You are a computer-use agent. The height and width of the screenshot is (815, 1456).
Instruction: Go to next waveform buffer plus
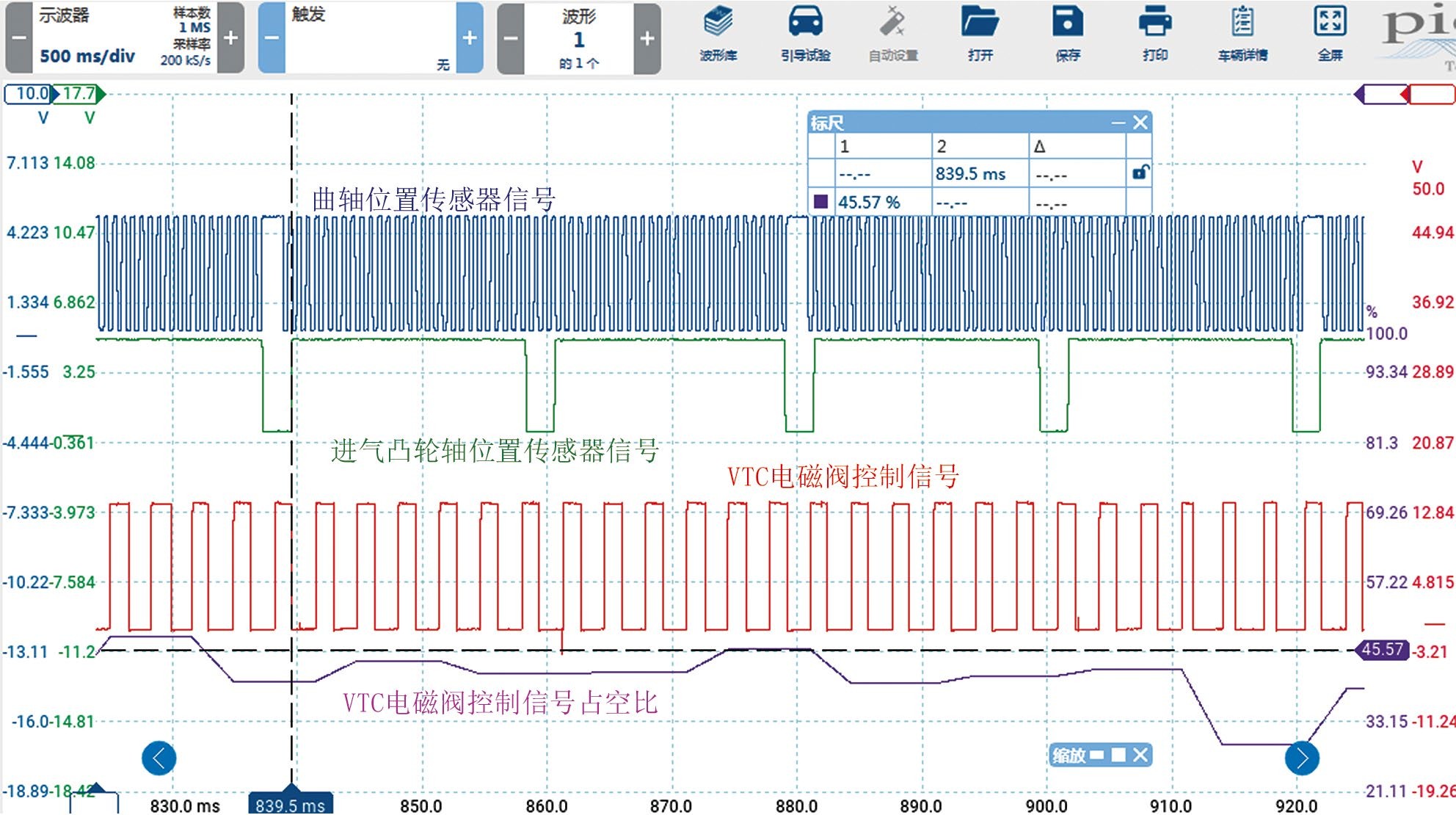647,38
